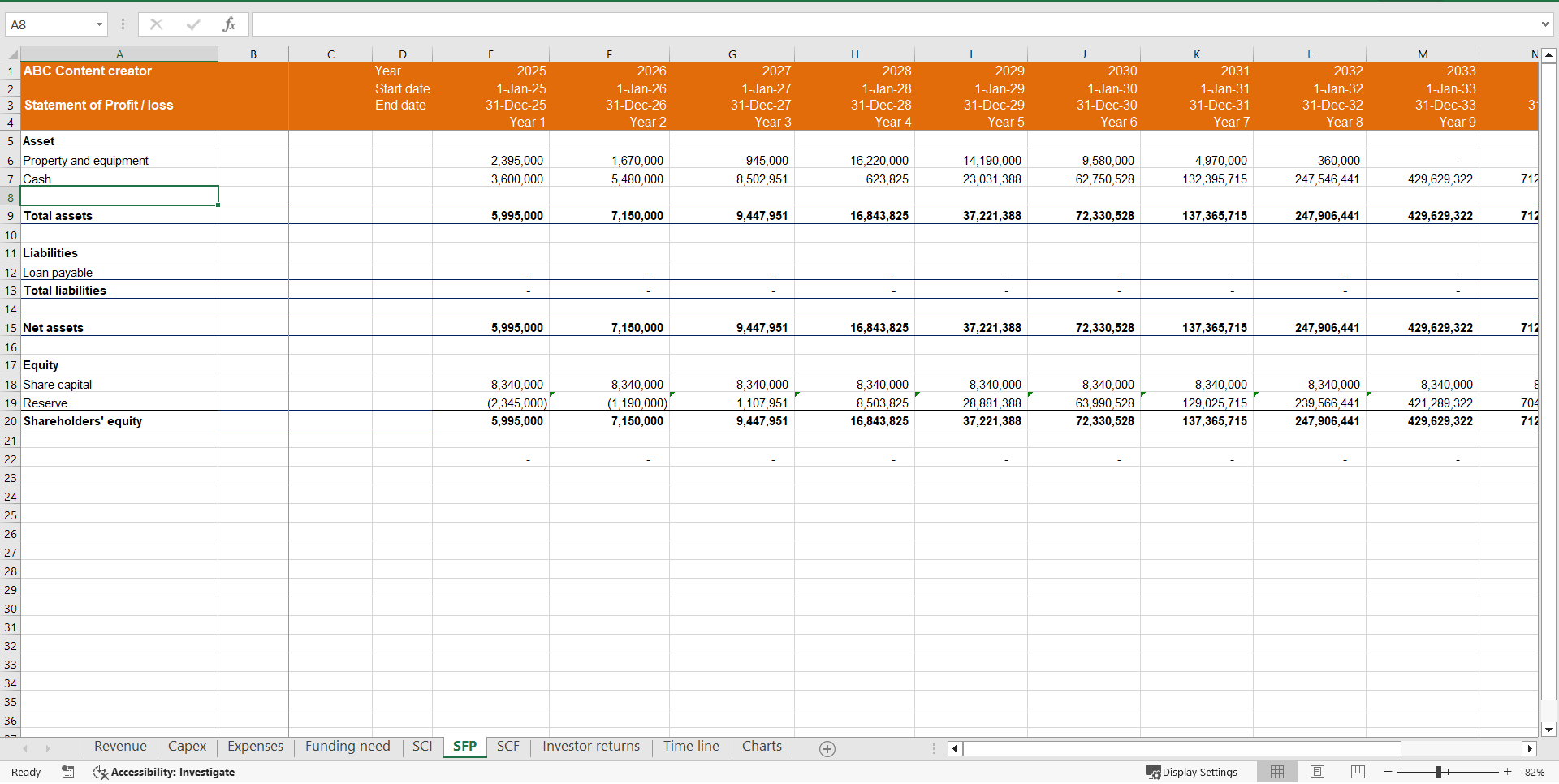Click total assets 429,629,322 for 2033

[x=1423, y=216]
